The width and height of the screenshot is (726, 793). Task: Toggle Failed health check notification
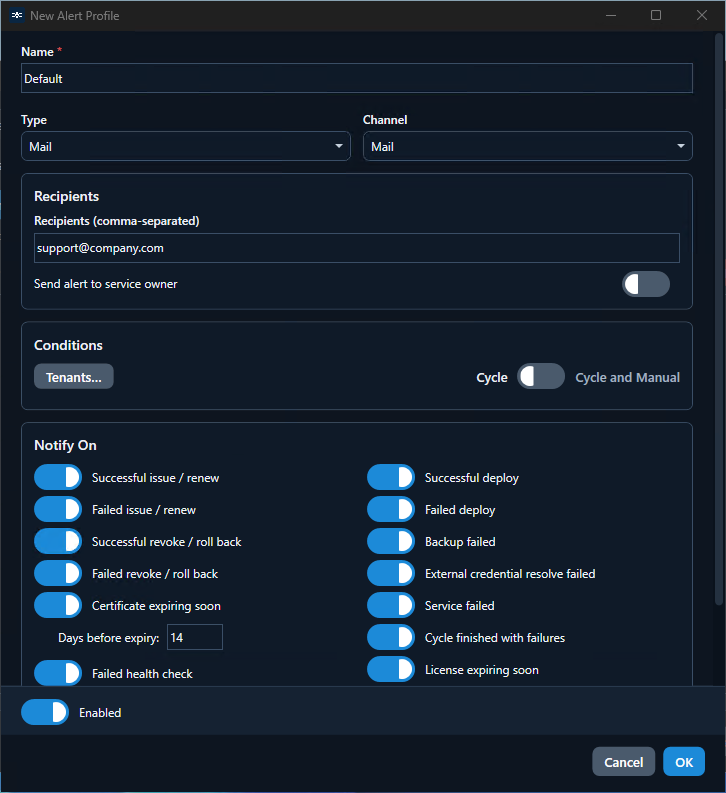[x=58, y=673]
